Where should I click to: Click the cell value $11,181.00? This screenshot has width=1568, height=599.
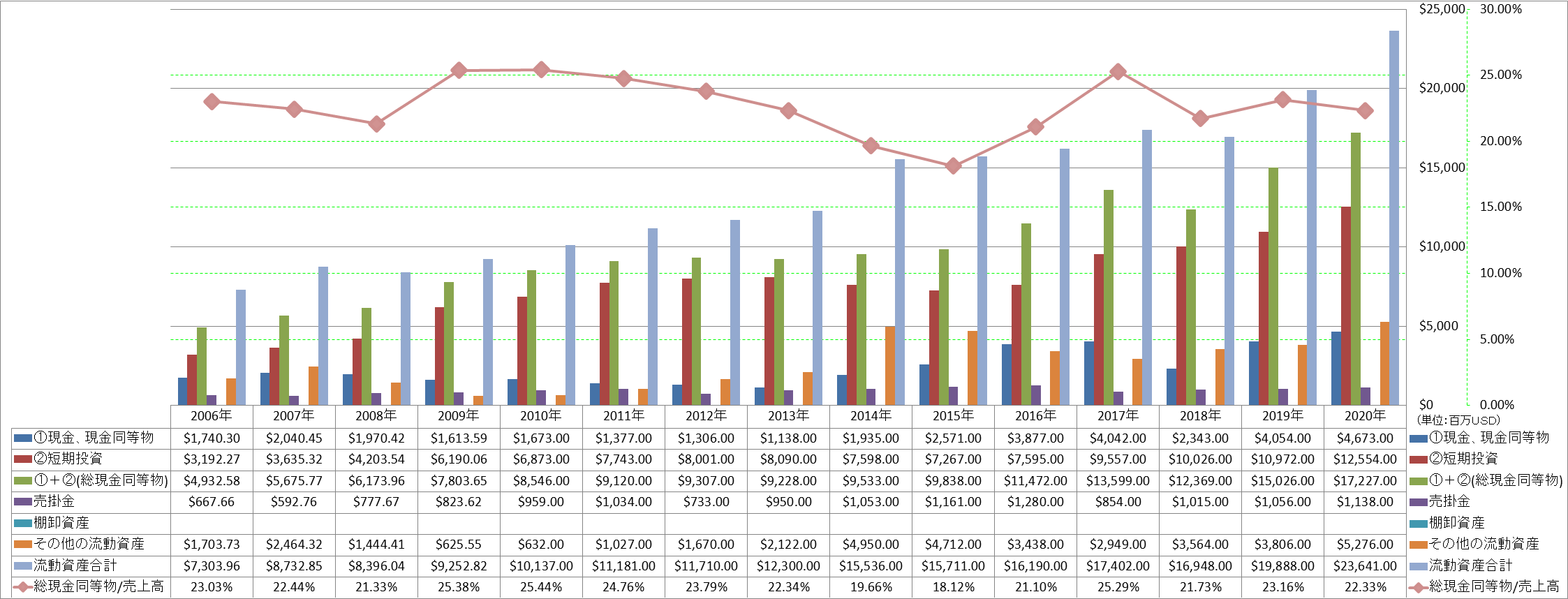623,566
